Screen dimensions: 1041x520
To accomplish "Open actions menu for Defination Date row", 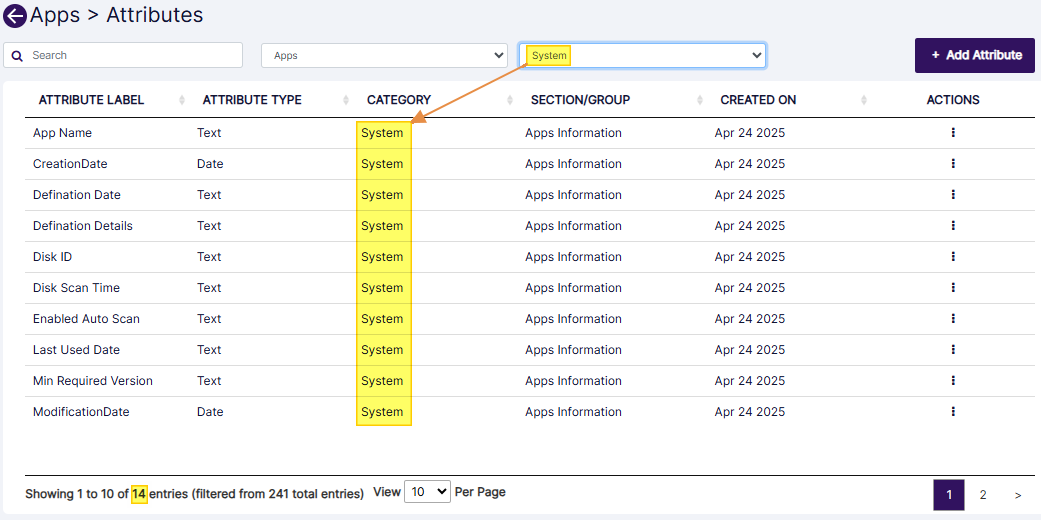I will tap(953, 195).
